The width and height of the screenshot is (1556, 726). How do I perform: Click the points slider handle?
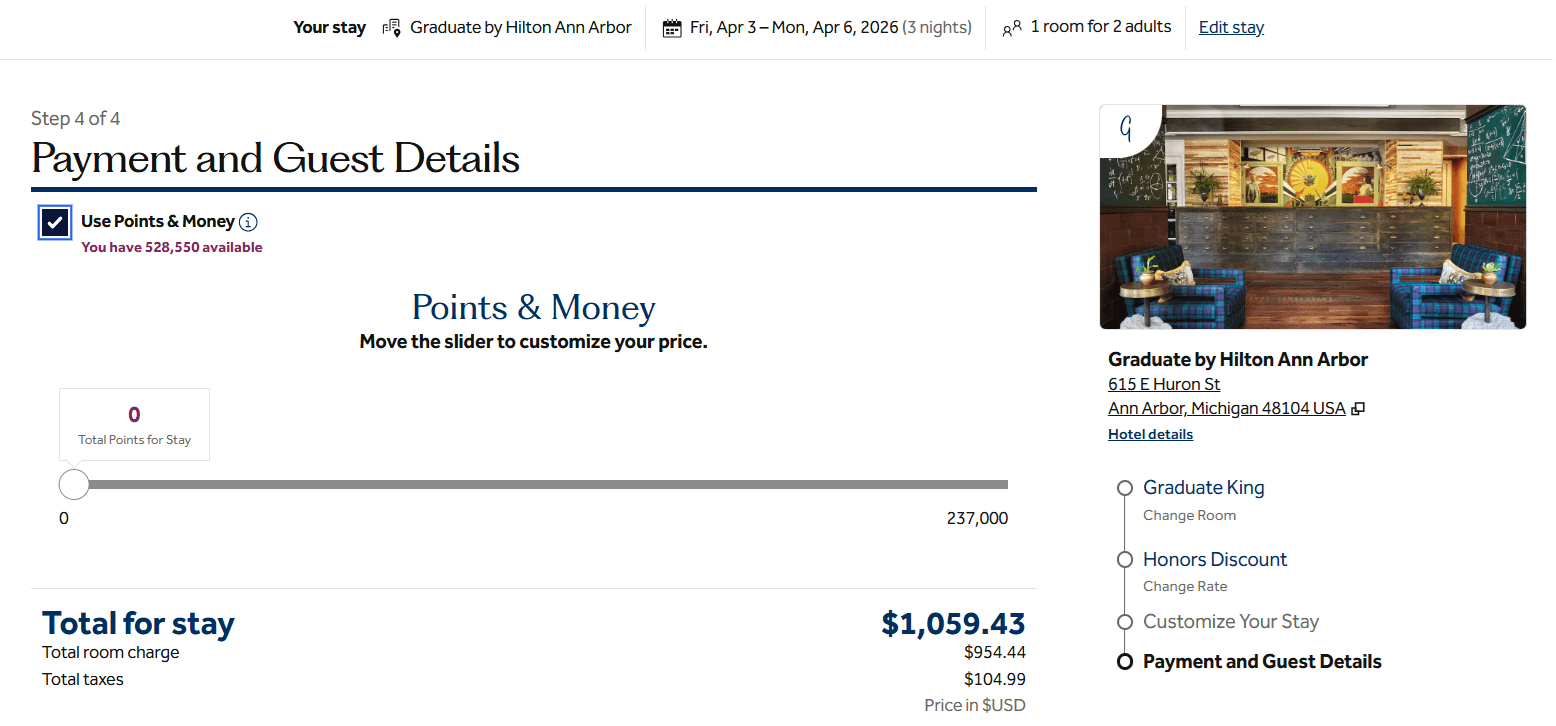coord(74,485)
